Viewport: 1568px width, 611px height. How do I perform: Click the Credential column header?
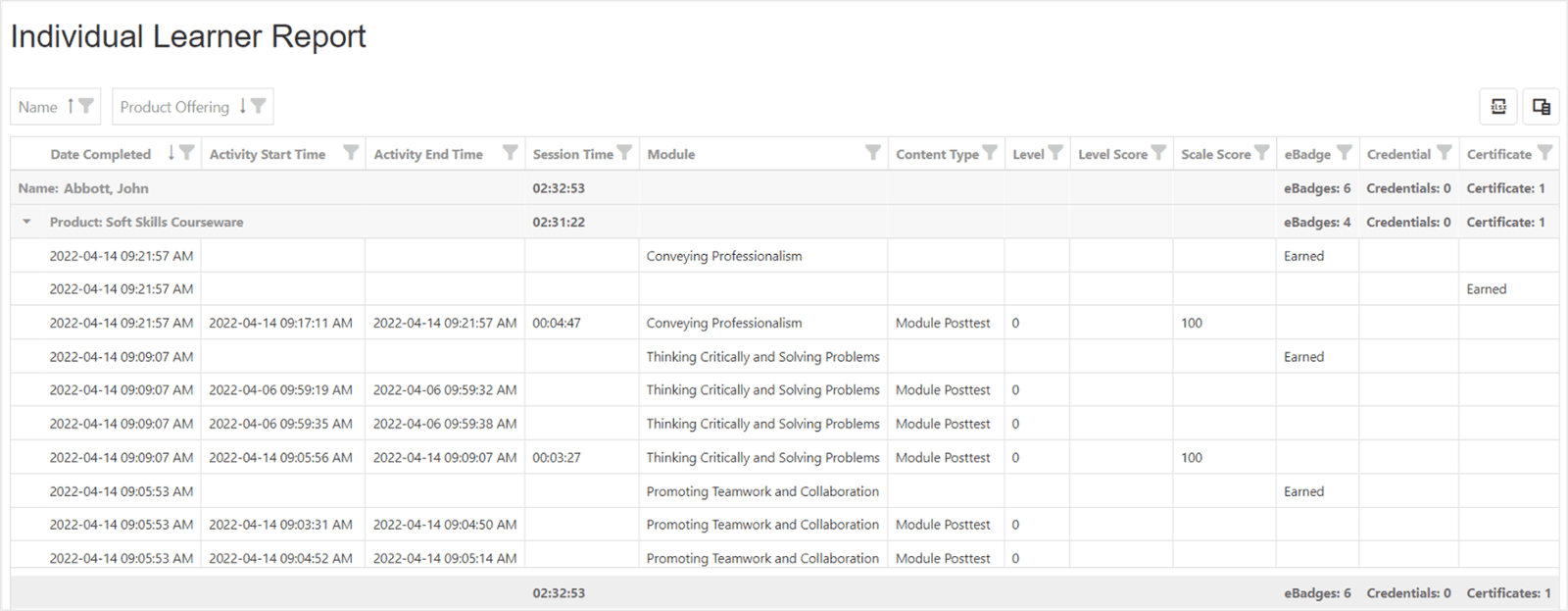(x=1398, y=154)
